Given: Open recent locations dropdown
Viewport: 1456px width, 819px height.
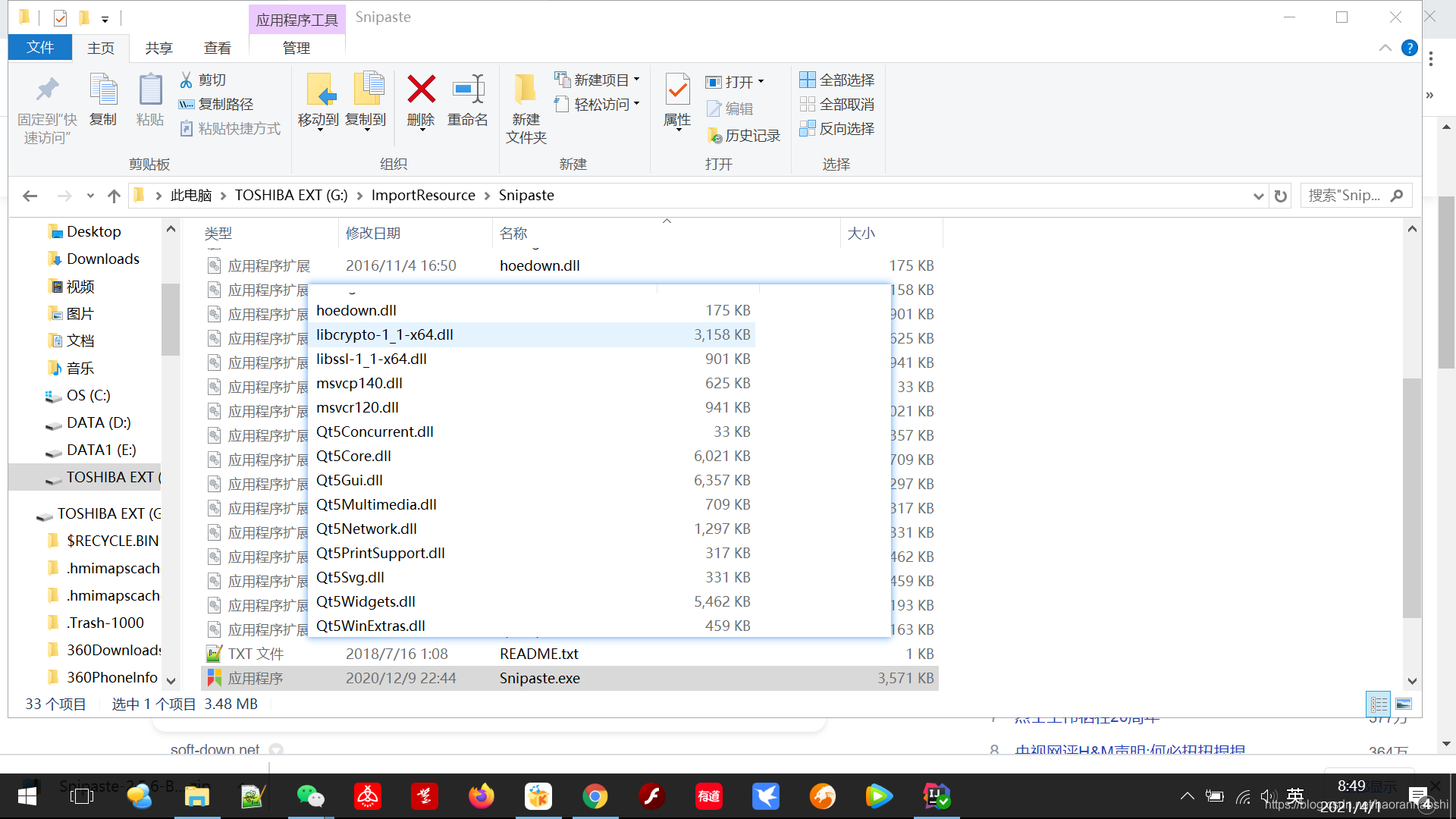Looking at the screenshot, I should [x=90, y=196].
